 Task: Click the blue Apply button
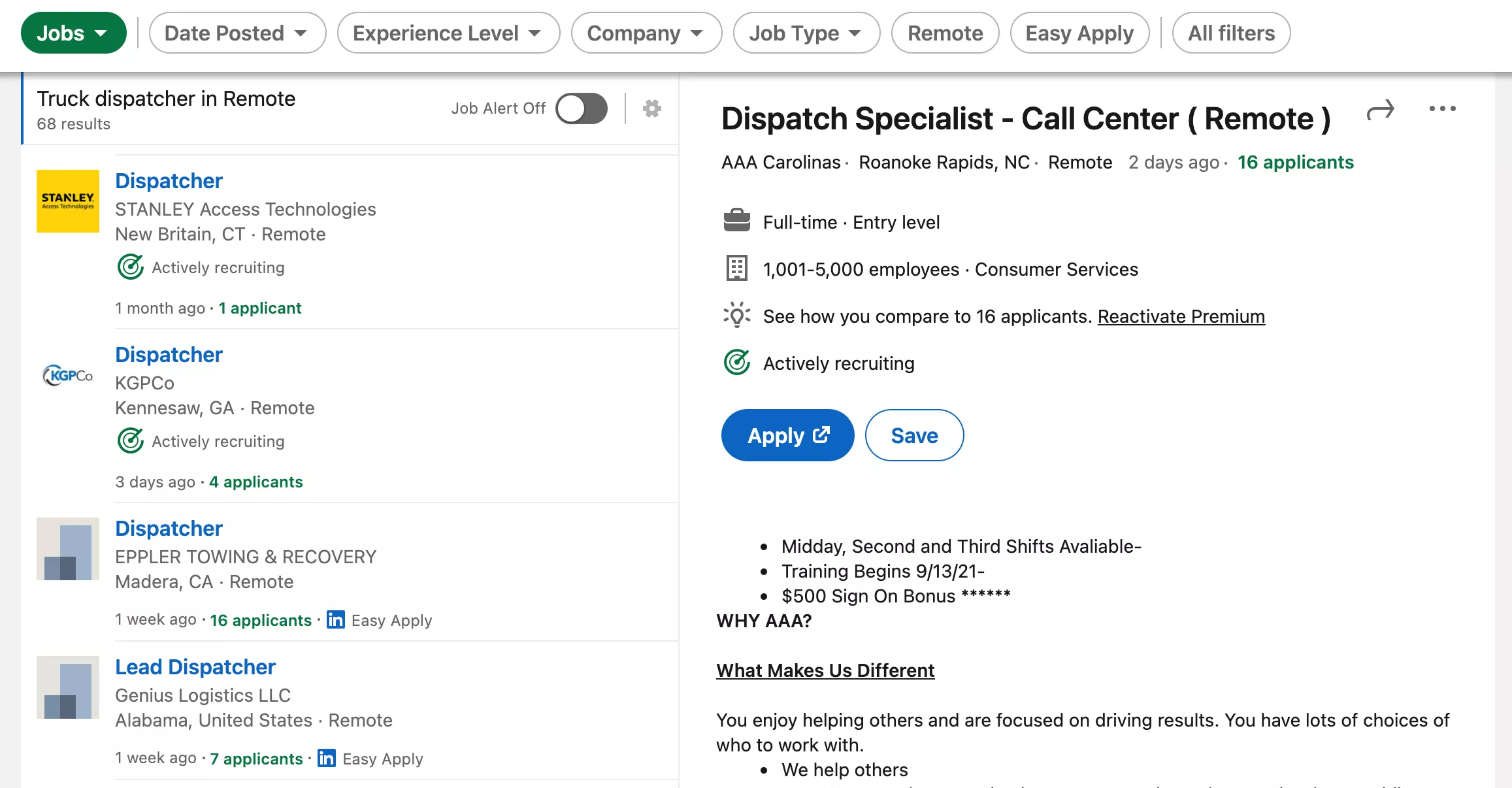coord(787,435)
